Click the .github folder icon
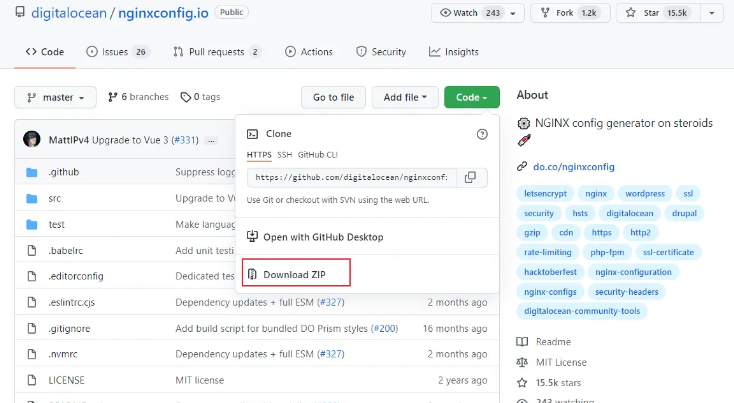Screen dimensions: 734x403 [32, 172]
